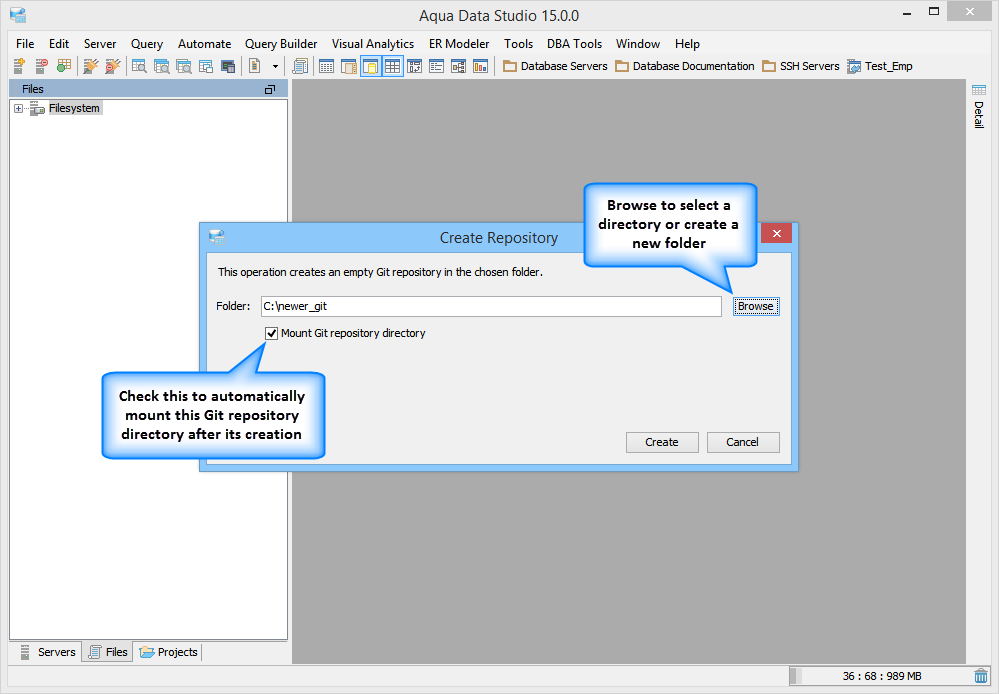Open the Window menu

point(638,44)
